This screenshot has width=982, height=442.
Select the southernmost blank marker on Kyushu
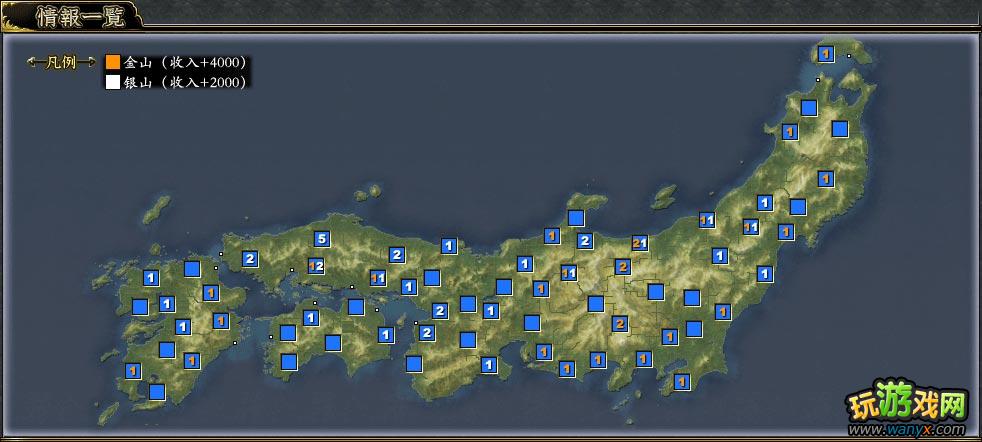pyautogui.click(x=157, y=392)
